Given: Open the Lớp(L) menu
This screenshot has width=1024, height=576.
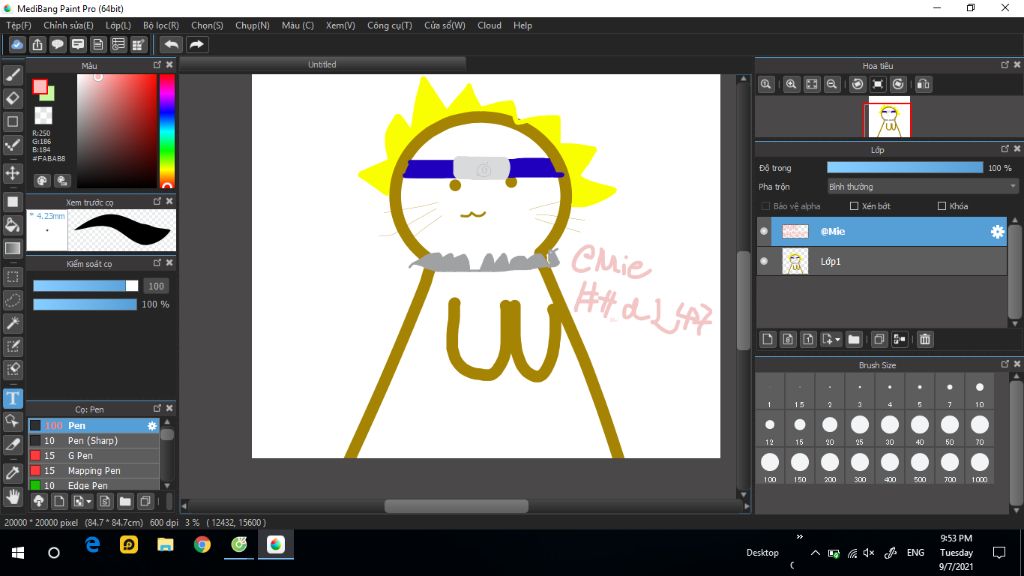Looking at the screenshot, I should pyautogui.click(x=118, y=25).
